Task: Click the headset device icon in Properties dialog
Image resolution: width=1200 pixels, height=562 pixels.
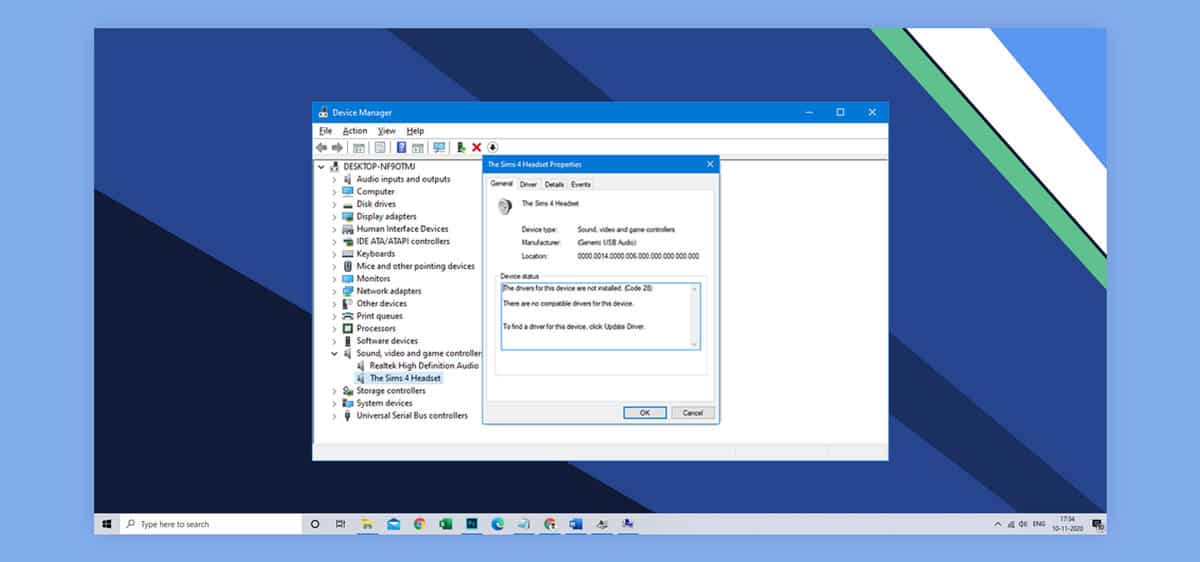Action: click(x=503, y=205)
